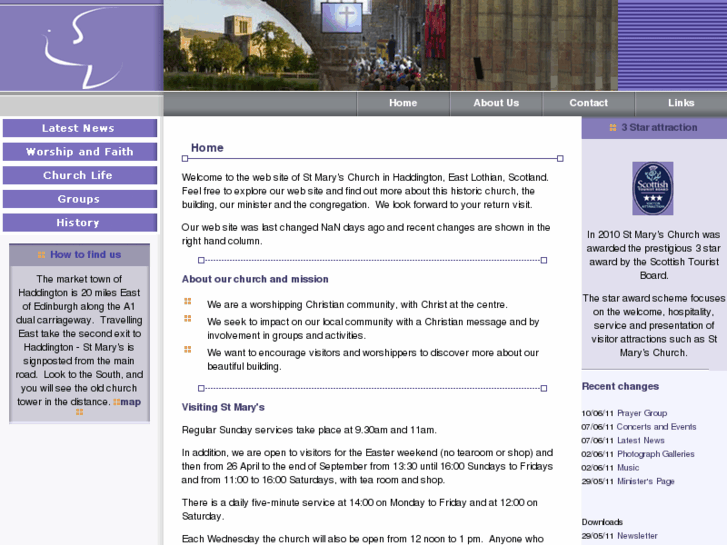Click the church interior congregation photo
727x545 pixels.
(x=385, y=45)
